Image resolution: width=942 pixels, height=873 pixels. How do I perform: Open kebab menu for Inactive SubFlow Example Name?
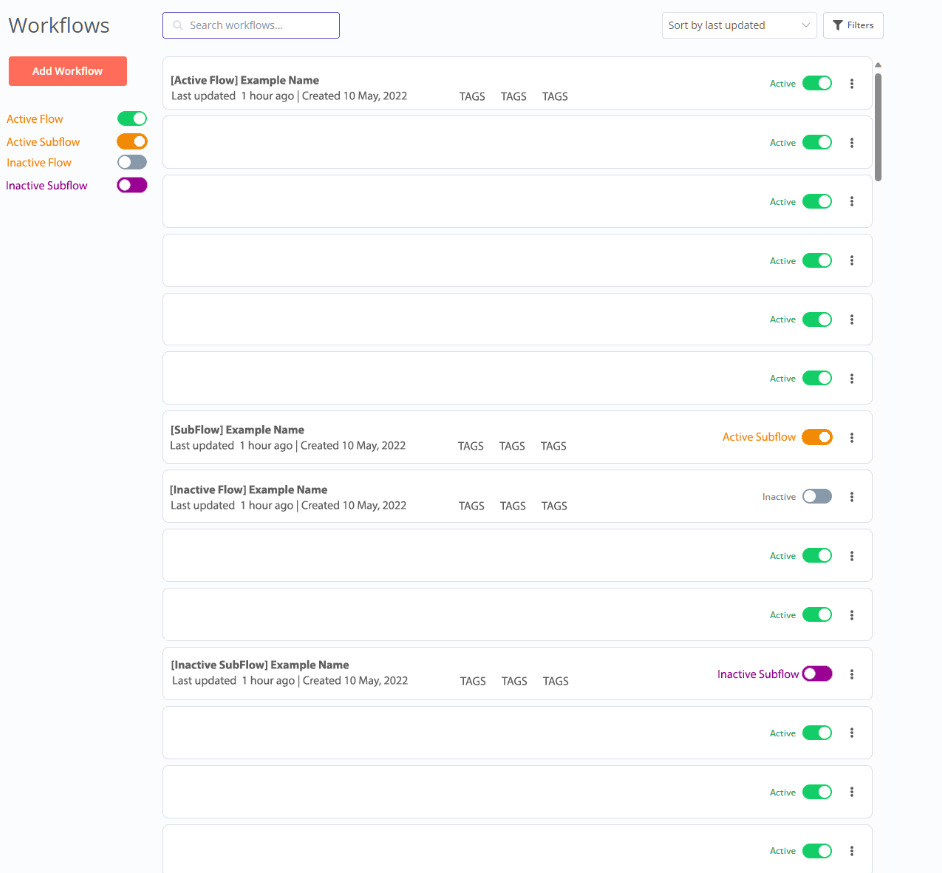852,674
